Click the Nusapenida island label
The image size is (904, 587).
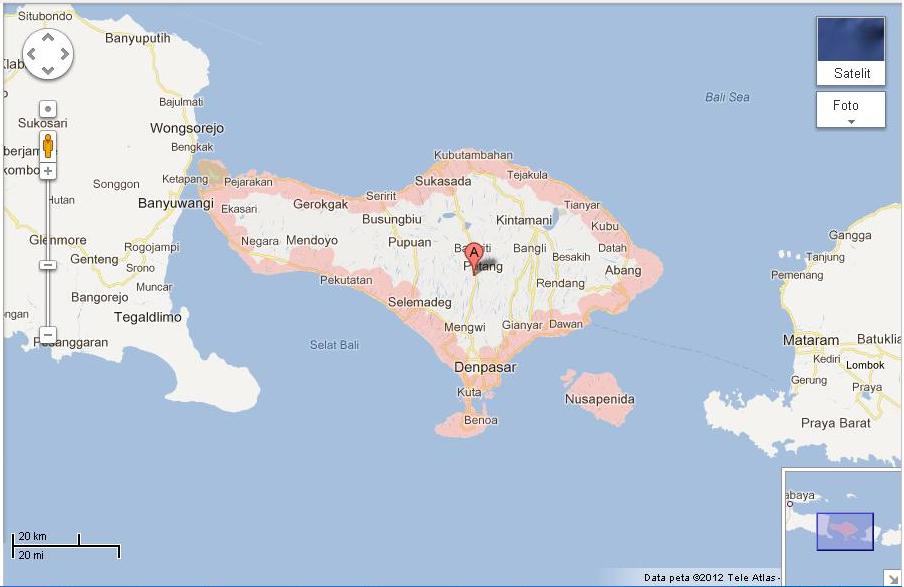(600, 399)
